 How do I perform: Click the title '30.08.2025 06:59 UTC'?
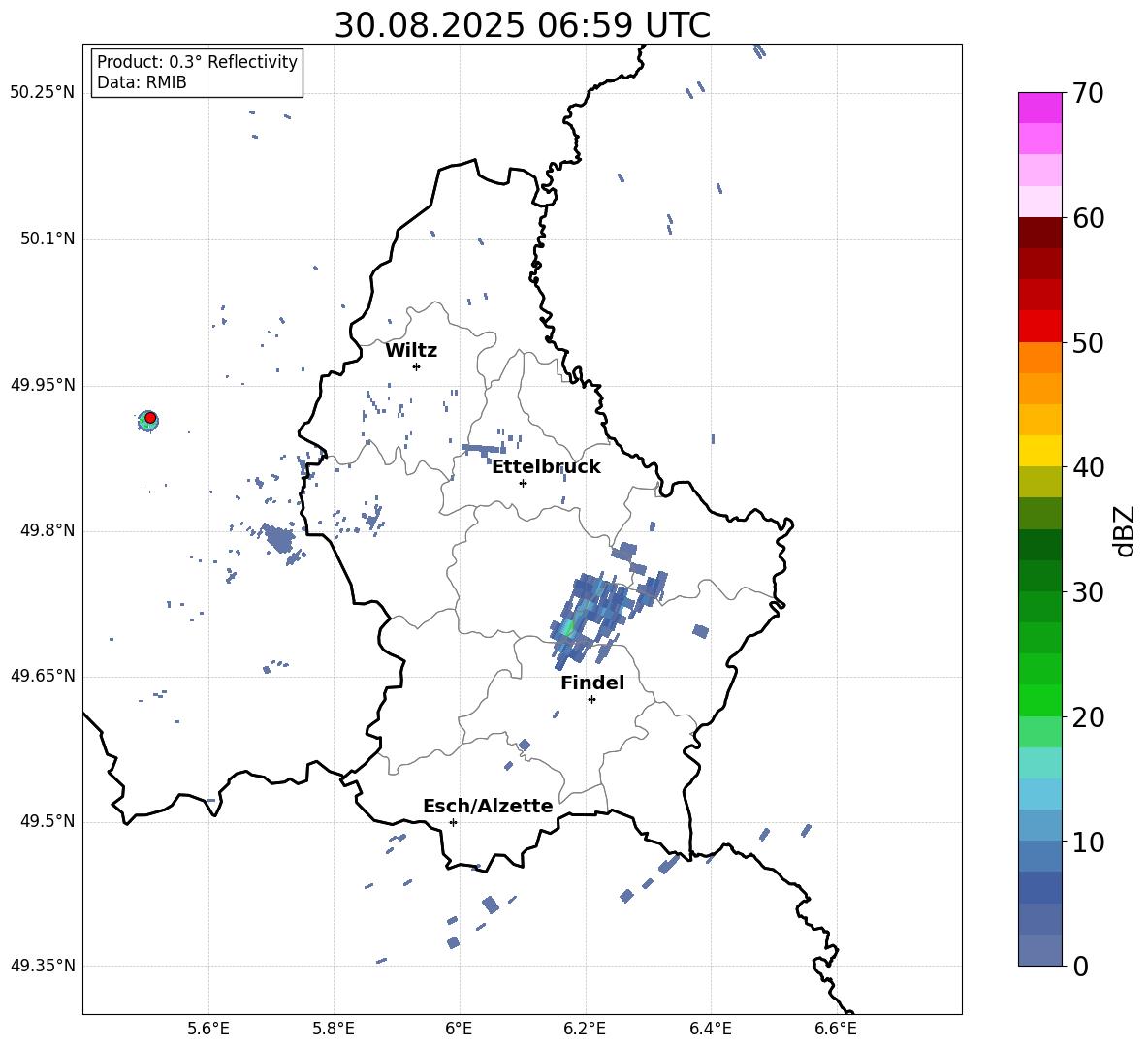(522, 25)
